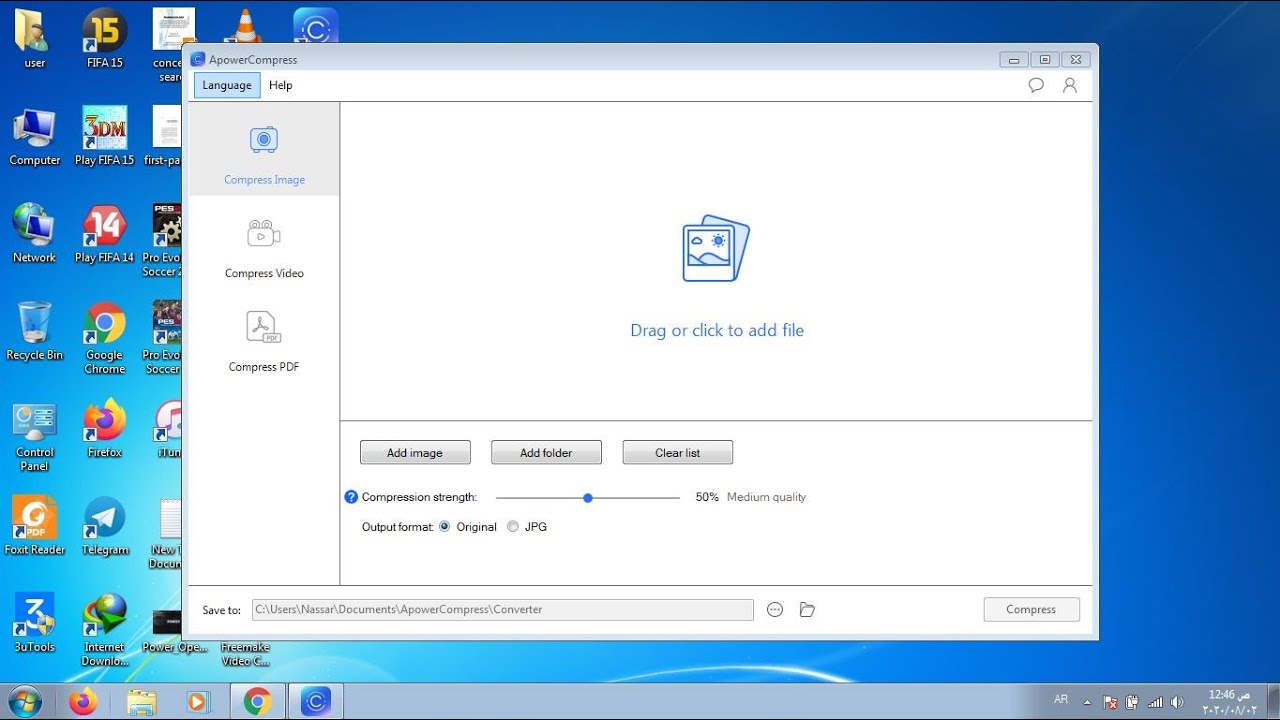Screen dimensions: 1280x720
Task: Open the Language menu
Action: click(x=227, y=85)
